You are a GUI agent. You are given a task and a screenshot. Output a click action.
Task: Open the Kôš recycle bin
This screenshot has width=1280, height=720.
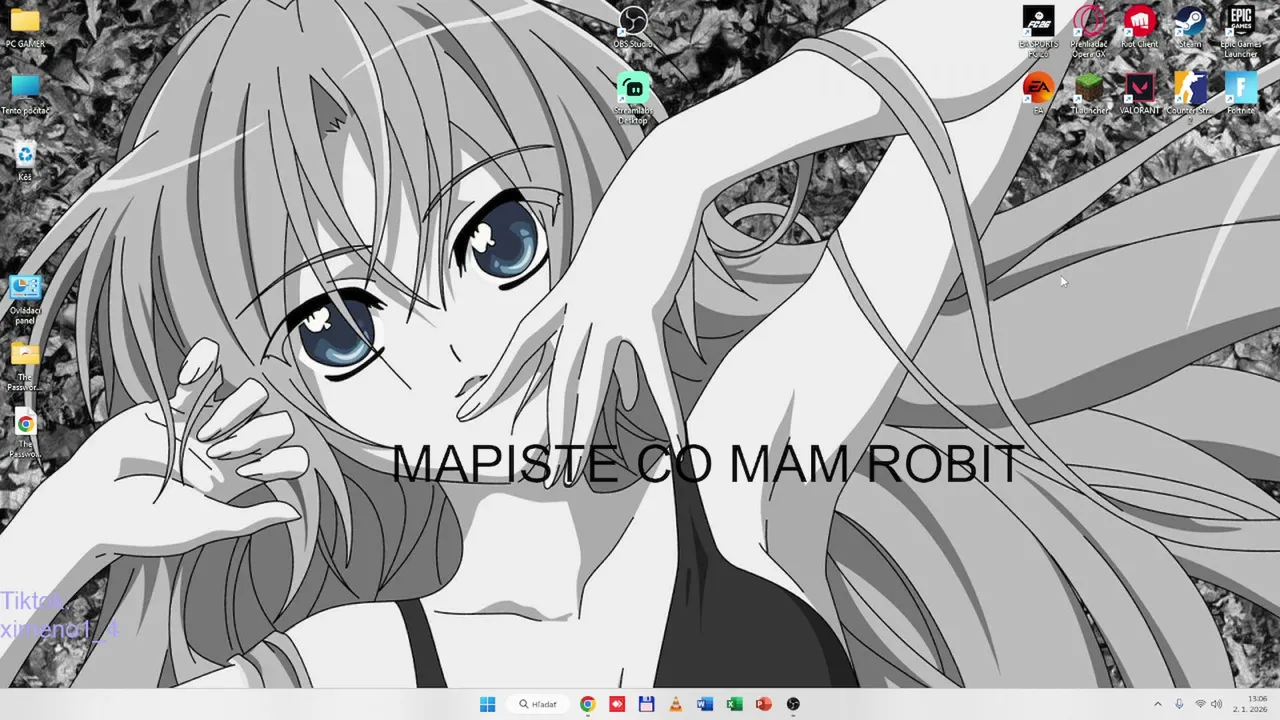click(x=25, y=161)
